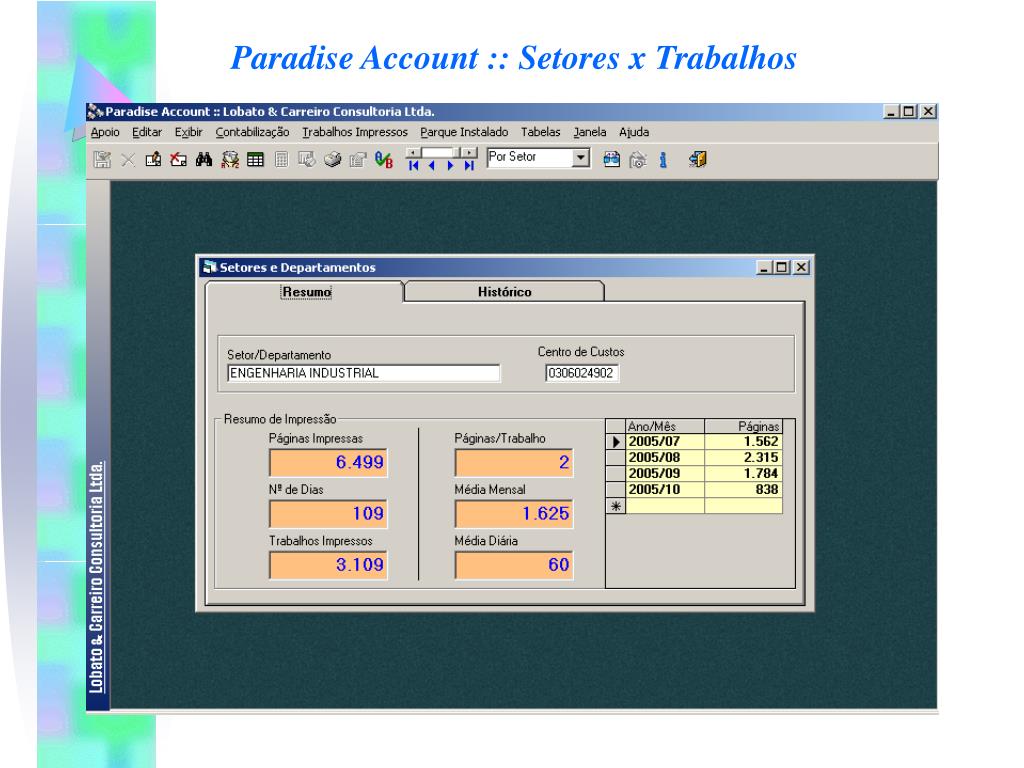This screenshot has height=768, width=1024.
Task: Click the Páginas column header
Action: (743, 426)
